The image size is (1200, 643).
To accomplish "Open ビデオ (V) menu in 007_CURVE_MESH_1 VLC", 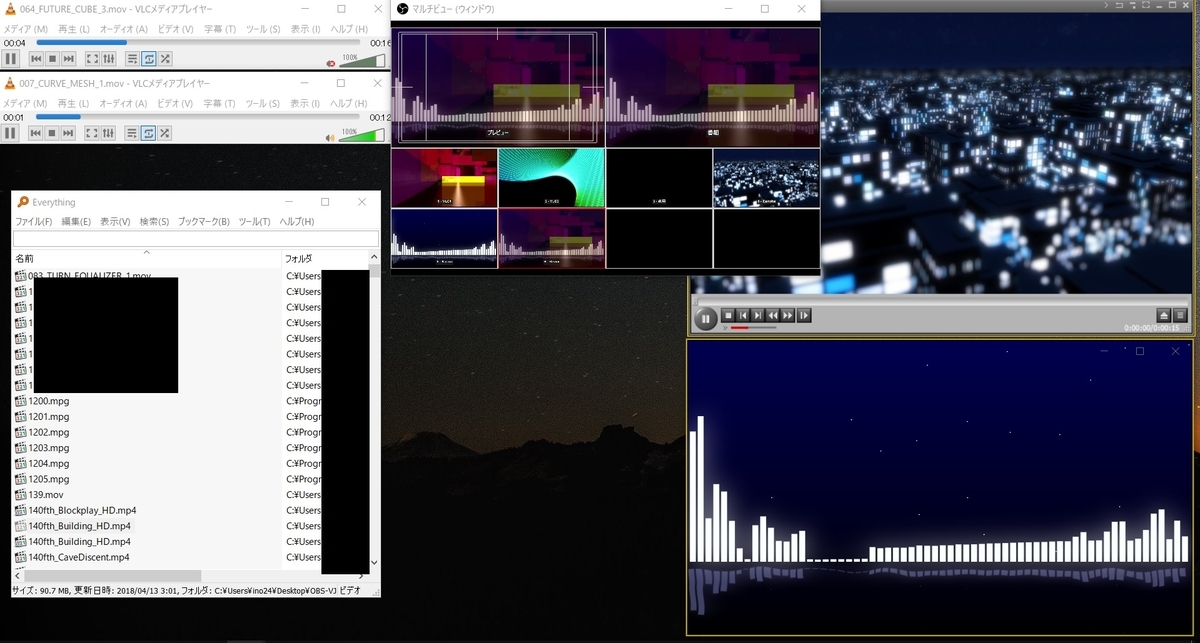I will [x=175, y=103].
